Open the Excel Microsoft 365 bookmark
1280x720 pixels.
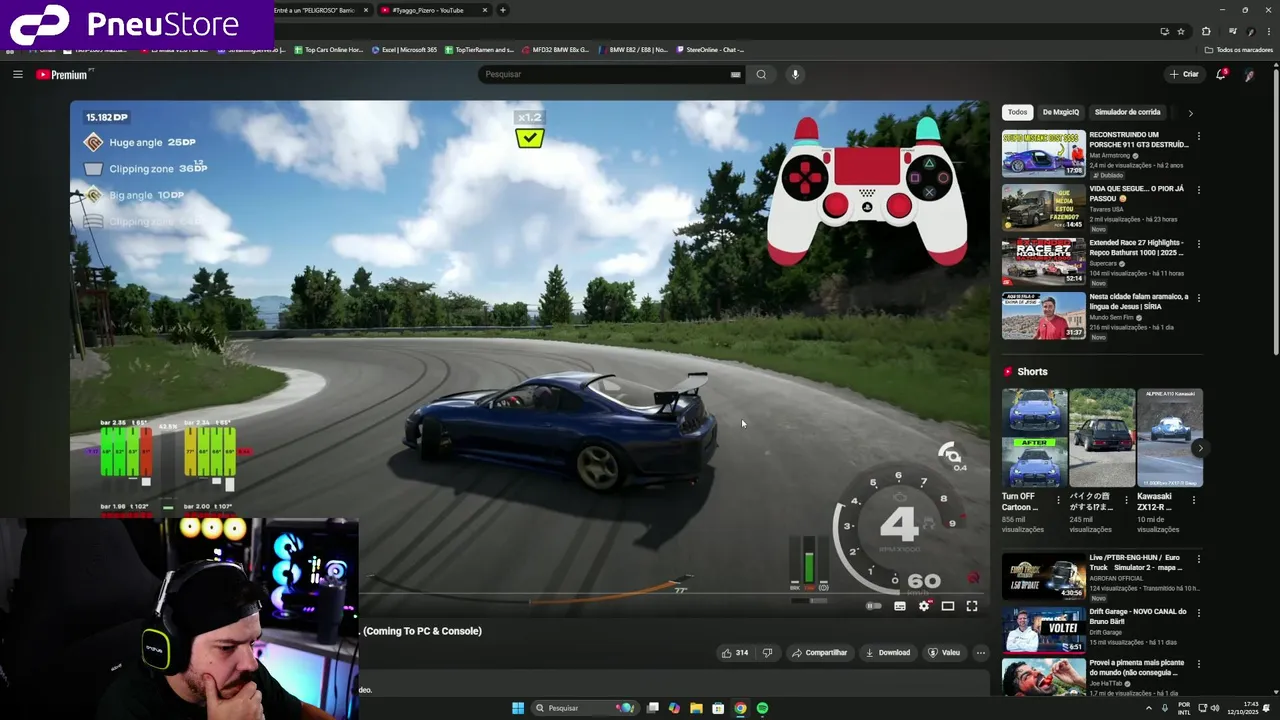coord(404,49)
